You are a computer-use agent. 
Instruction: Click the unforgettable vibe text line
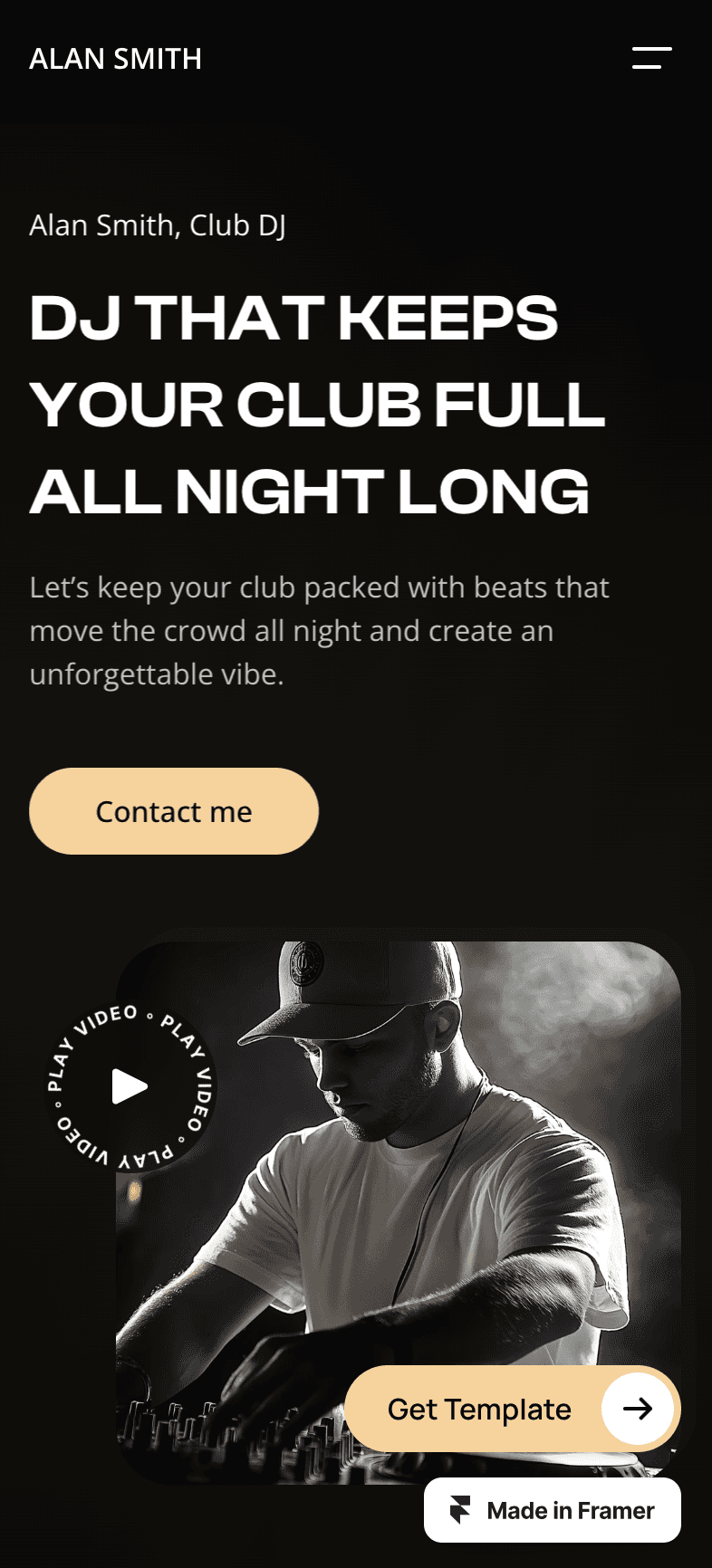157,674
